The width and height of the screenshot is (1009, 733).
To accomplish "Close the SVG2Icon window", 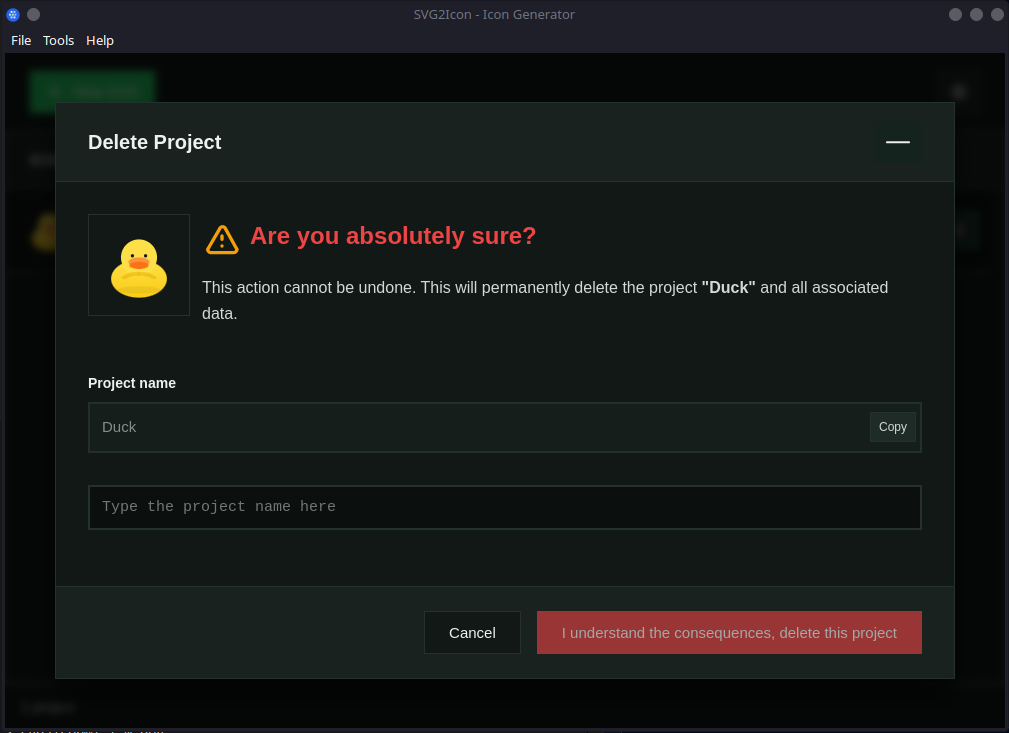I will [x=997, y=14].
